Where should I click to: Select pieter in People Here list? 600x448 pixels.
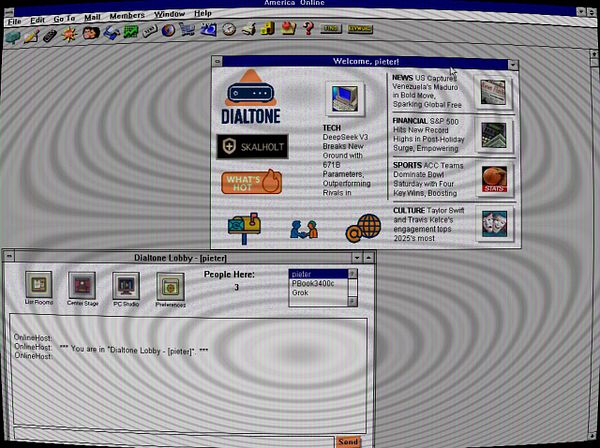coord(318,274)
